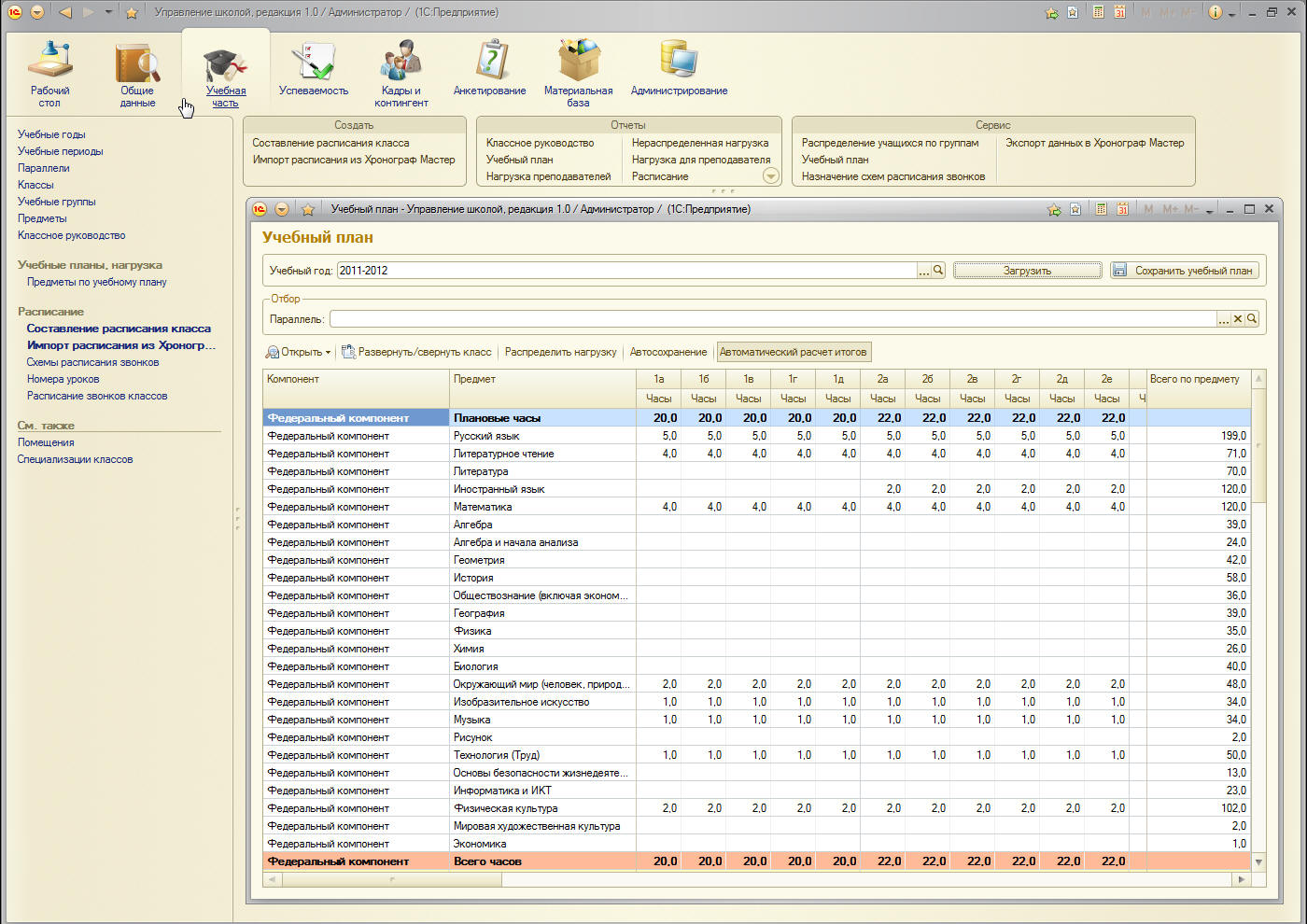Viewport: 1307px width, 924px height.
Task: Open Учебные годы in the navigation panel
Action: pyautogui.click(x=51, y=134)
